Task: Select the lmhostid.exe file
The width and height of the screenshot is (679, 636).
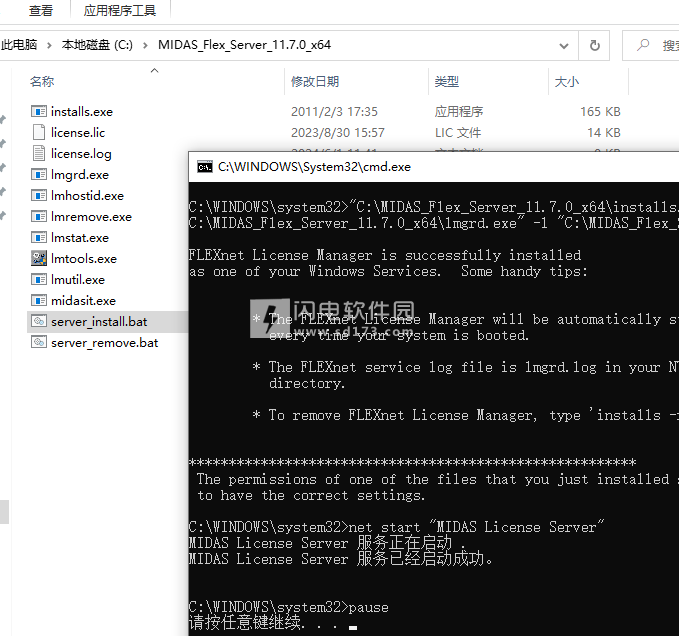Action: click(x=87, y=196)
